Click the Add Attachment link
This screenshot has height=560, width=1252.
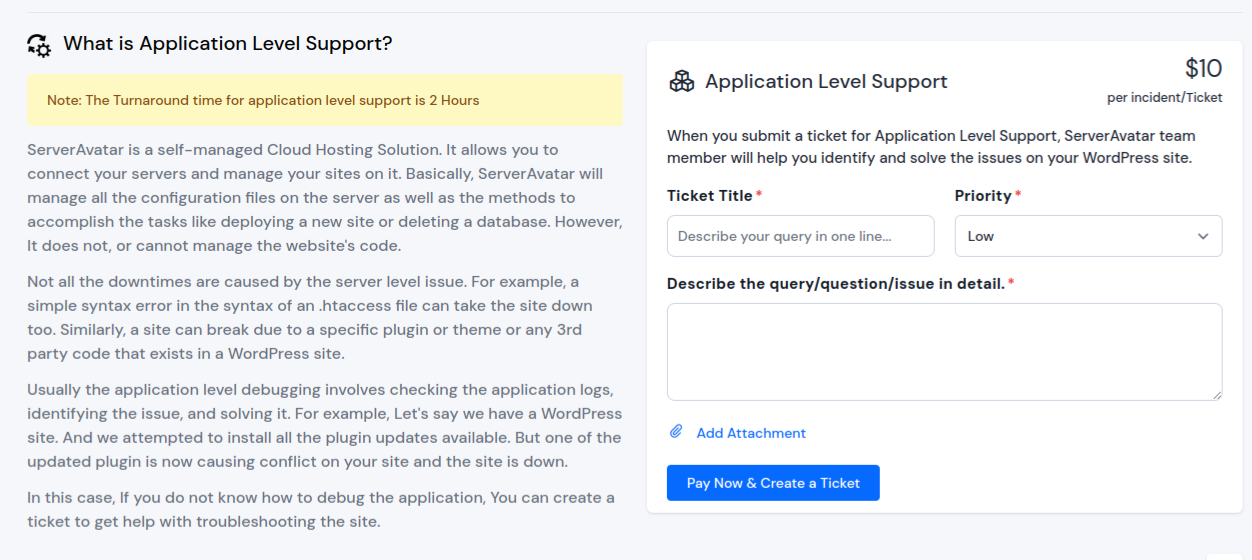pyautogui.click(x=751, y=433)
